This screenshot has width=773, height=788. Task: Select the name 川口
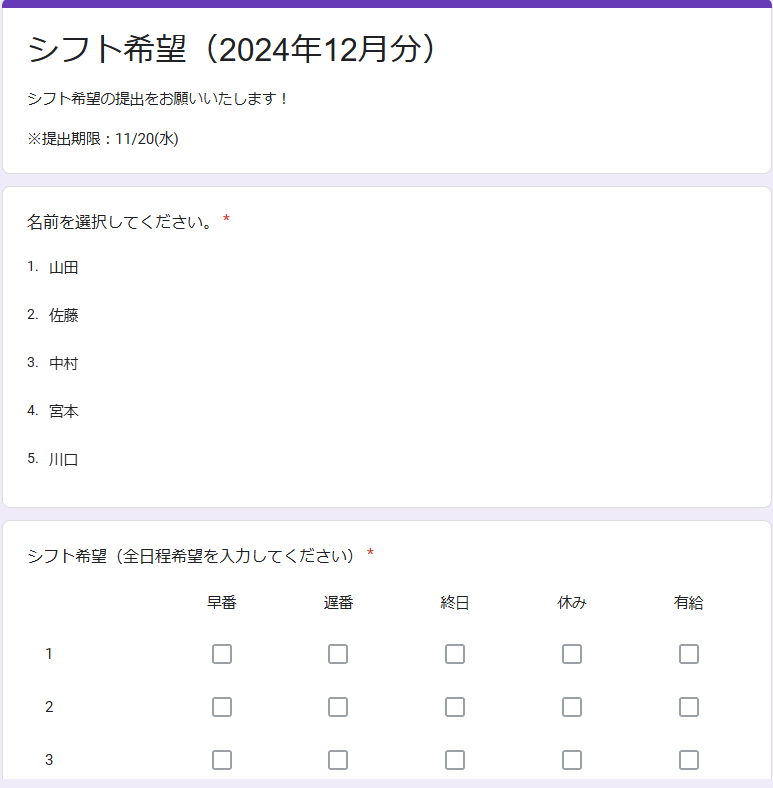click(63, 459)
